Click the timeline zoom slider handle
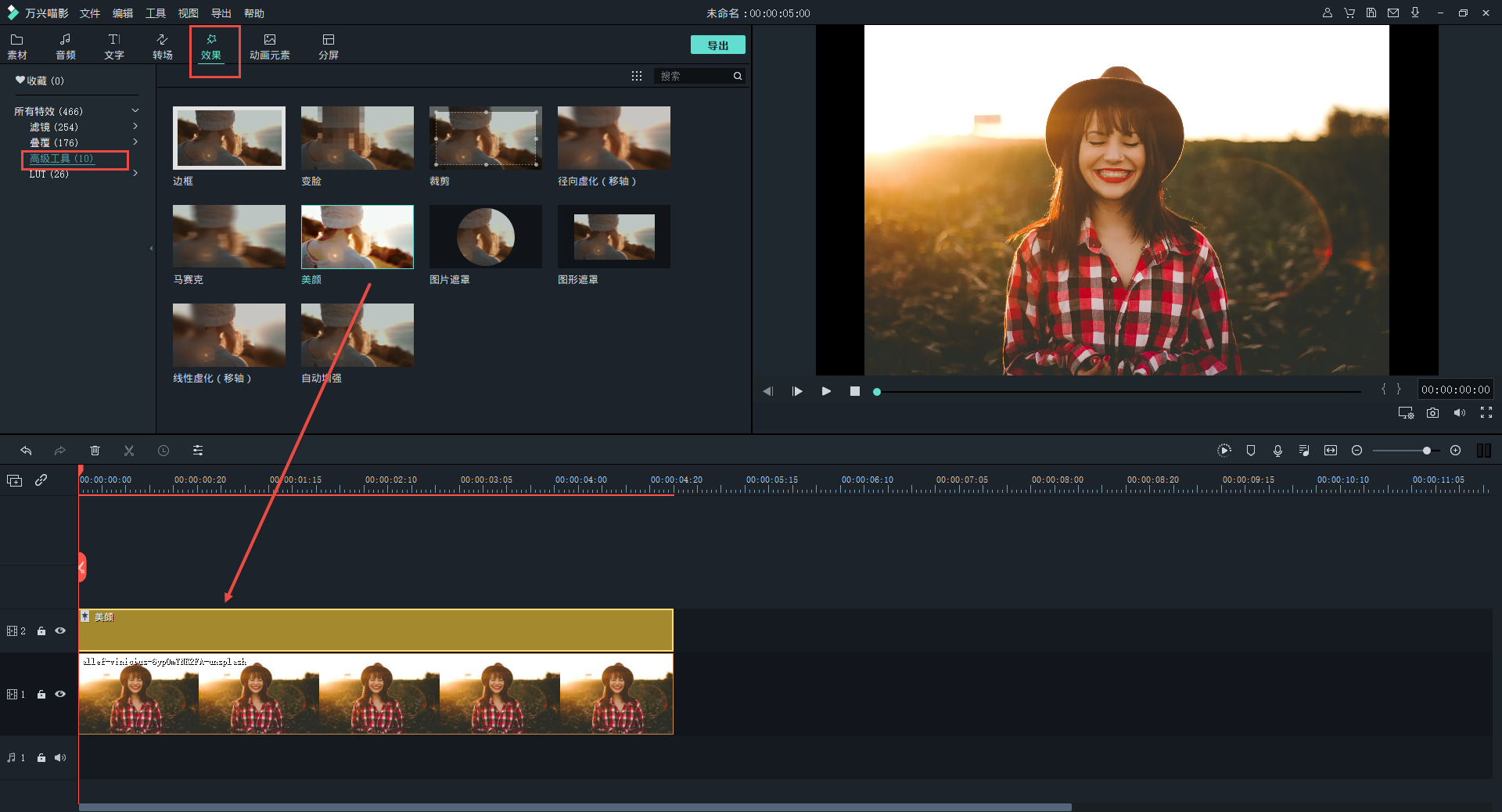Screen dimensions: 1502x812 pos(1427,451)
